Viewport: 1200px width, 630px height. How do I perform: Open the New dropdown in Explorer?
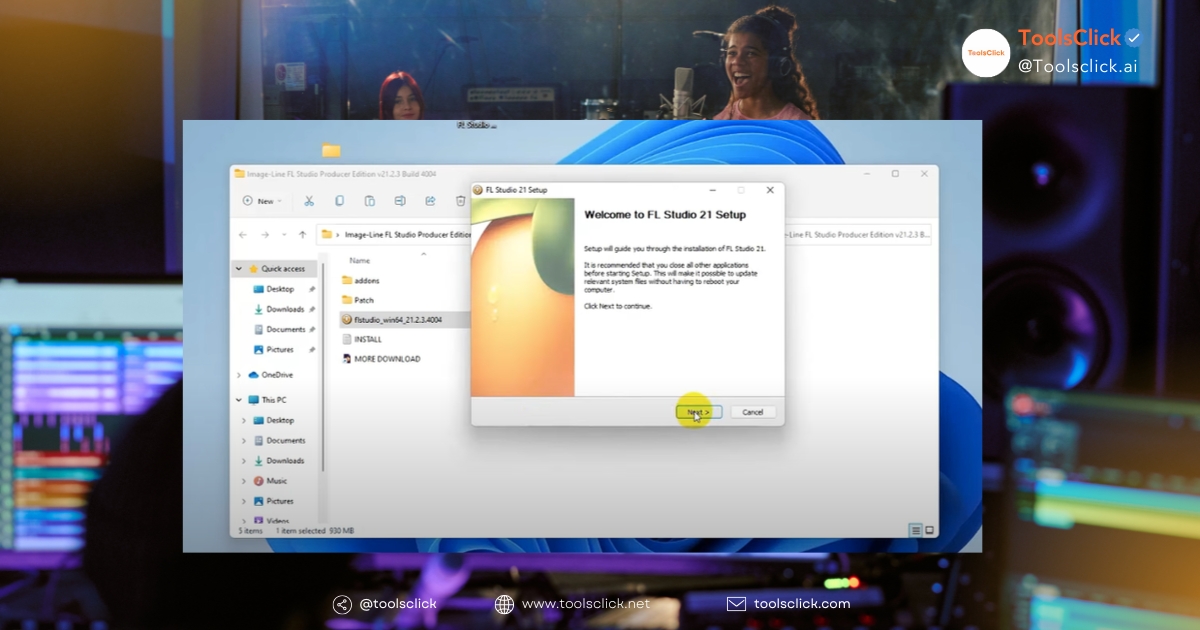click(x=263, y=201)
